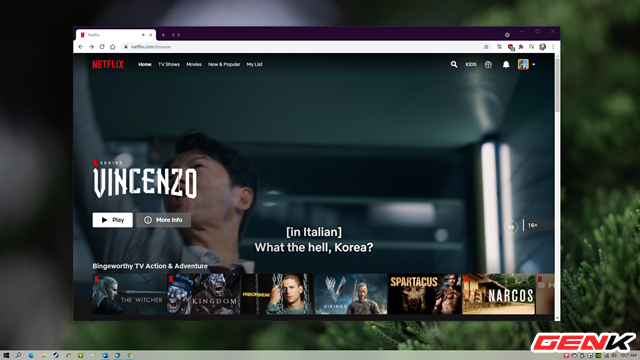Open the TV Shows section
This screenshot has width=640, height=360.
tap(169, 64)
